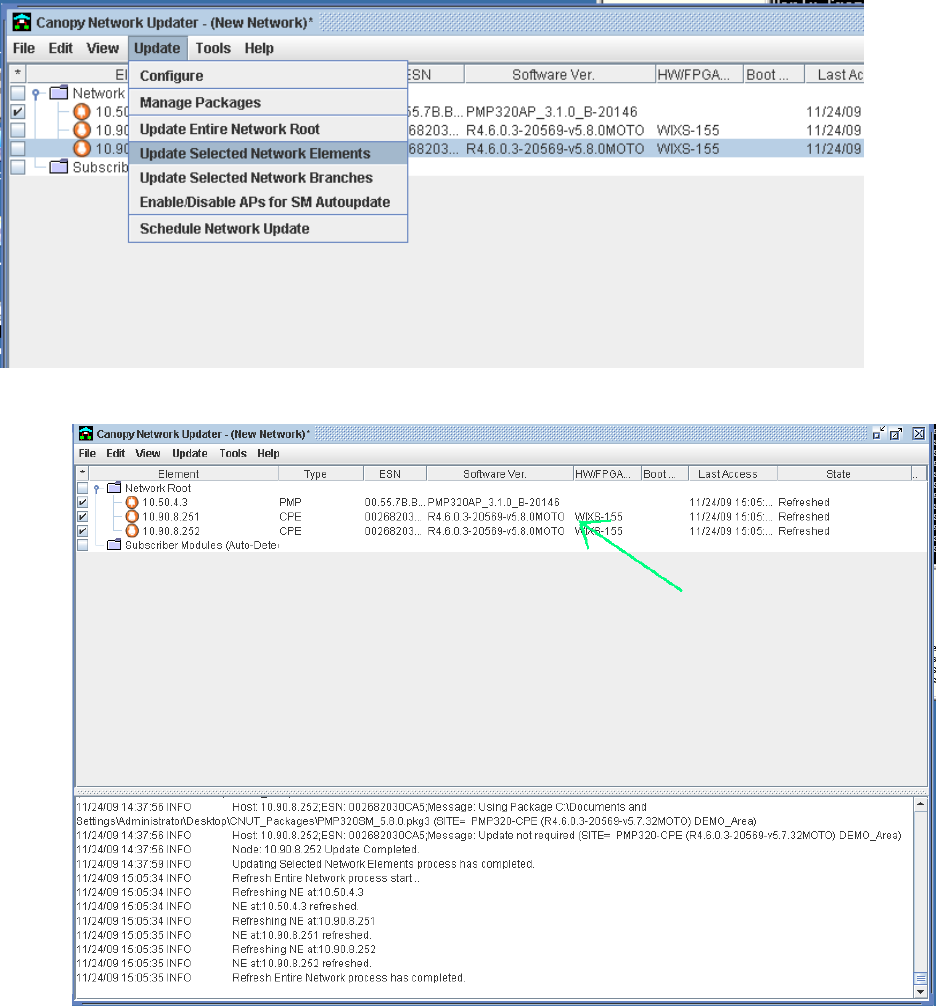Open the Help menu in open-menu window

click(x=259, y=48)
